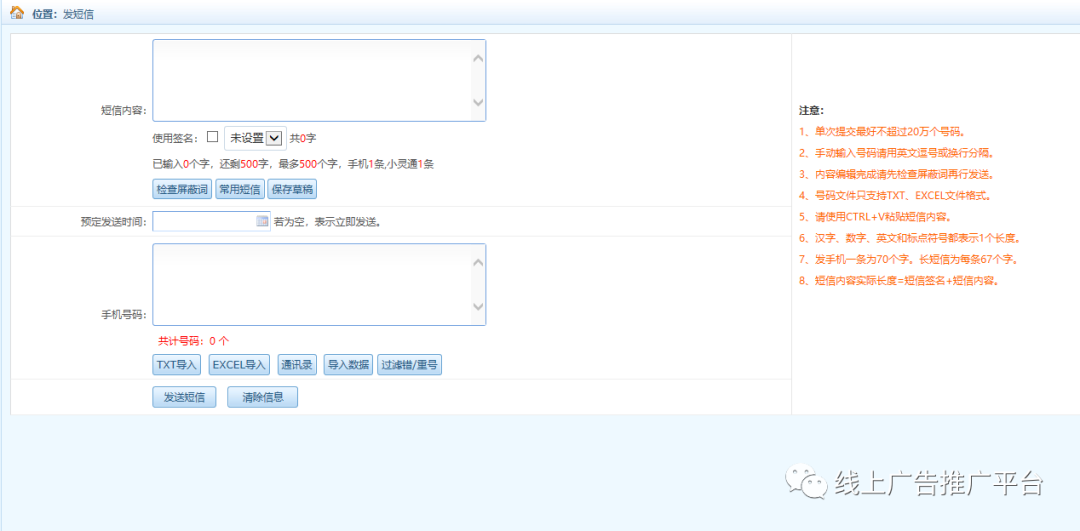Click scroll-down arrow in 短信内容 box
Screen dimensions: 1080x531
tap(477, 103)
